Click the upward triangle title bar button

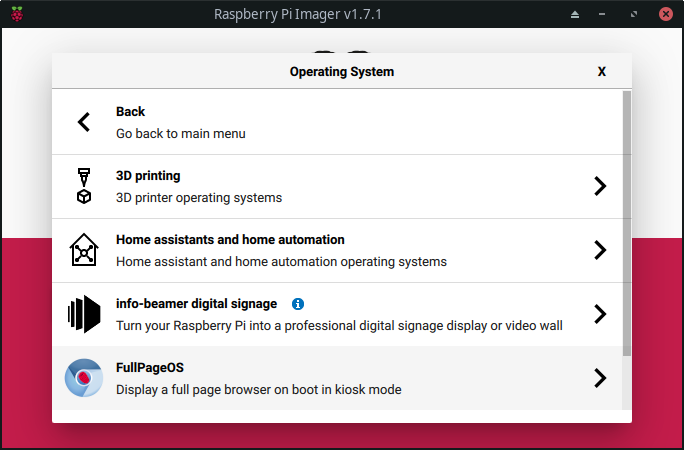point(575,14)
